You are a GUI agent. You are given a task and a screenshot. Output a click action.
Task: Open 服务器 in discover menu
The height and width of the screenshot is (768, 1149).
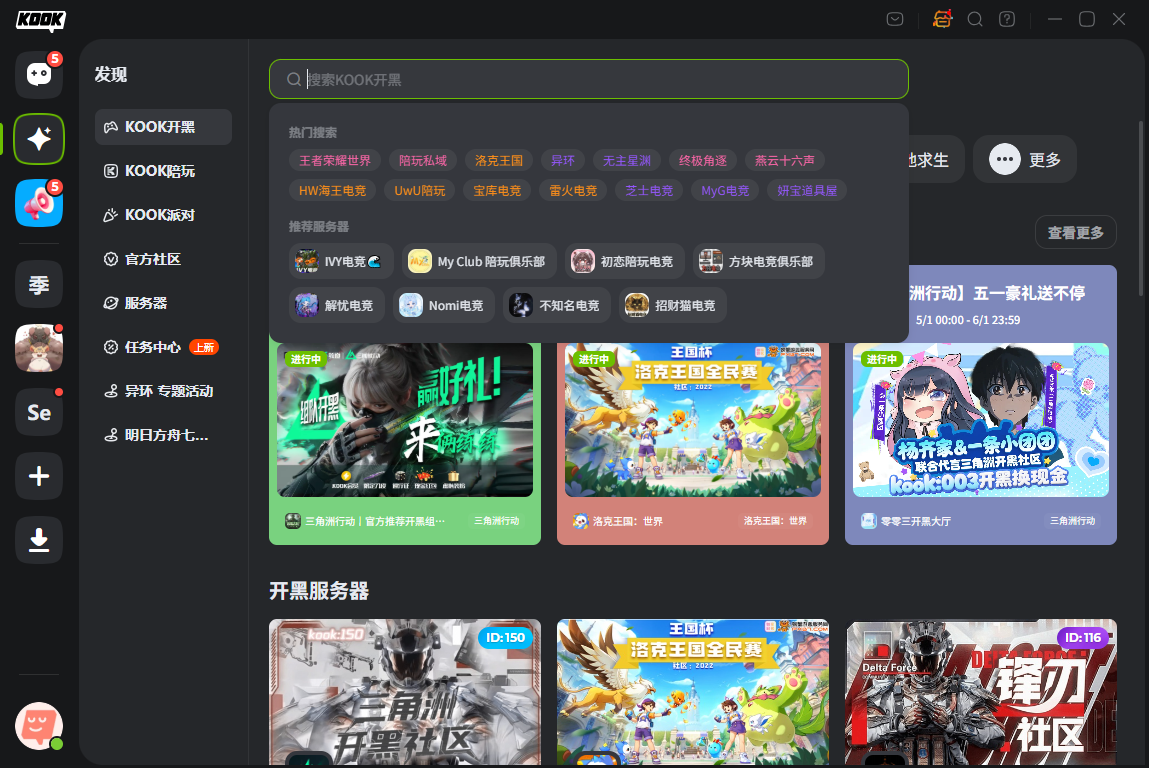[163, 303]
